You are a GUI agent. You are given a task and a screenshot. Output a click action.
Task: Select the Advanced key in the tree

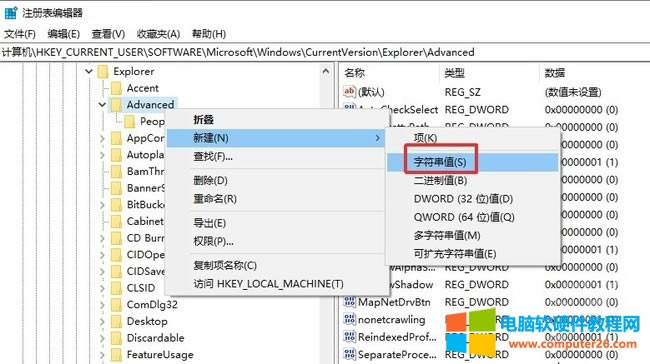(150, 104)
